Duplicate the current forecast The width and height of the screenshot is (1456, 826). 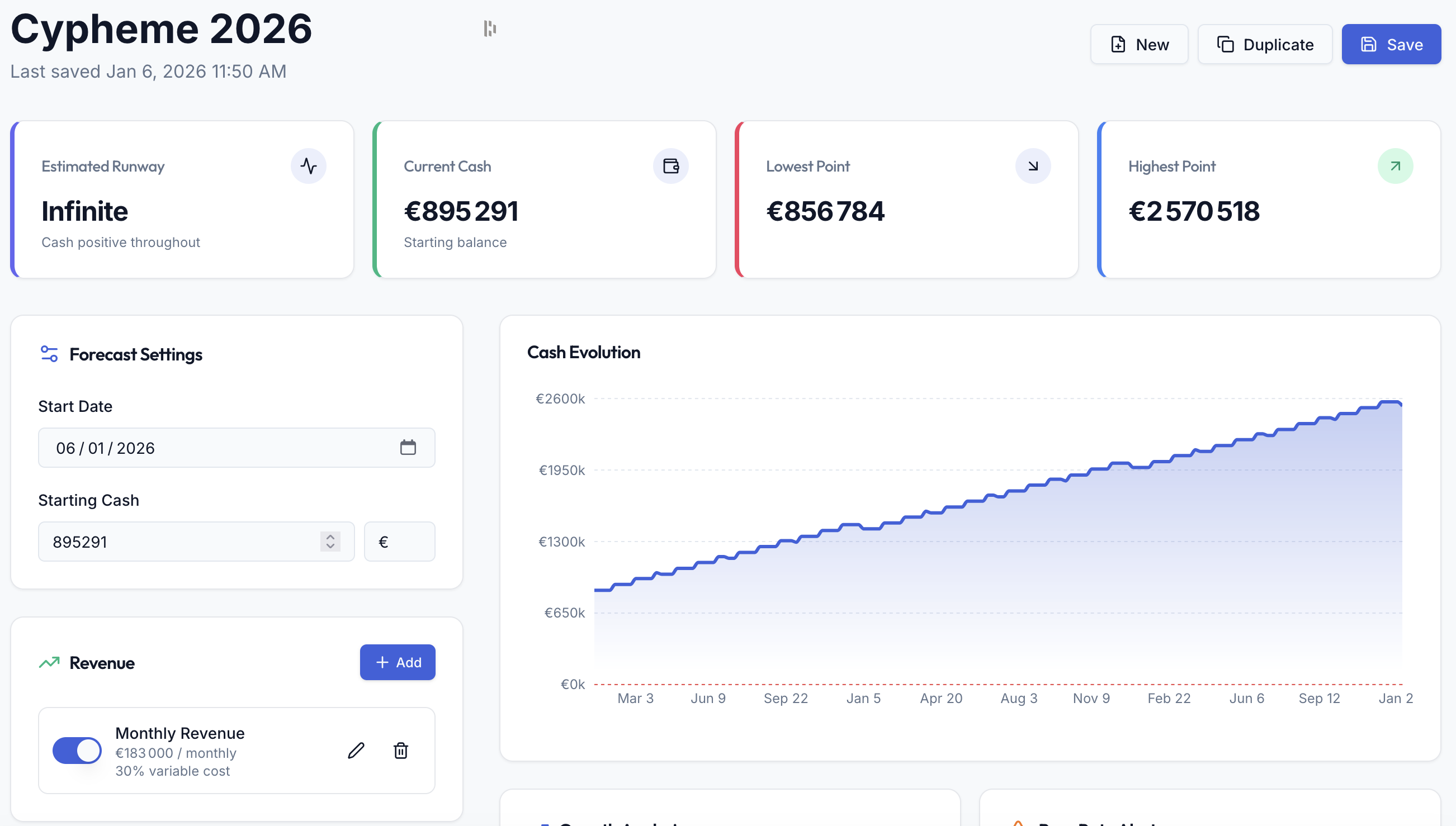click(1265, 44)
